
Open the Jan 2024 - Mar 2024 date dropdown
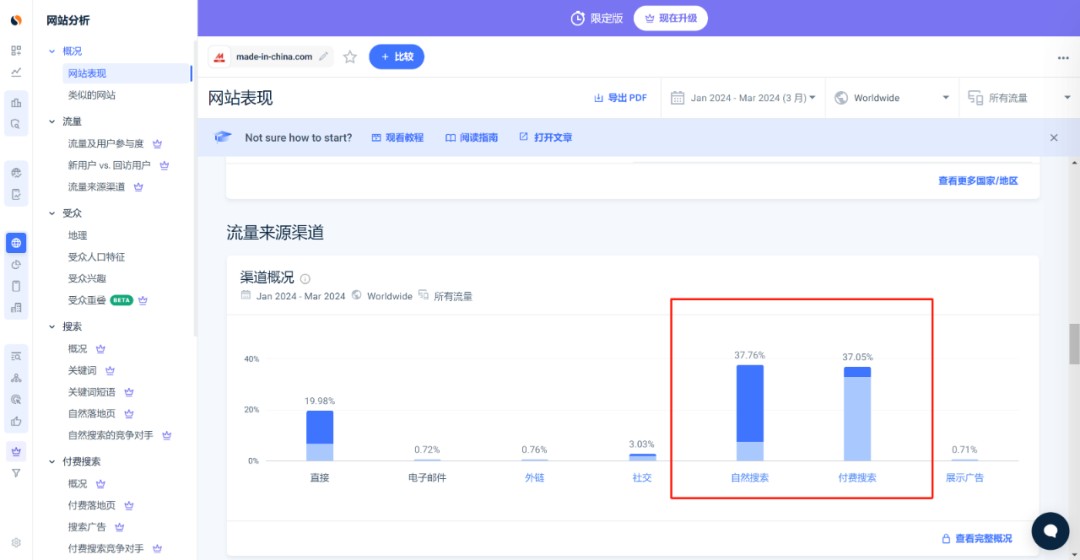click(x=743, y=98)
